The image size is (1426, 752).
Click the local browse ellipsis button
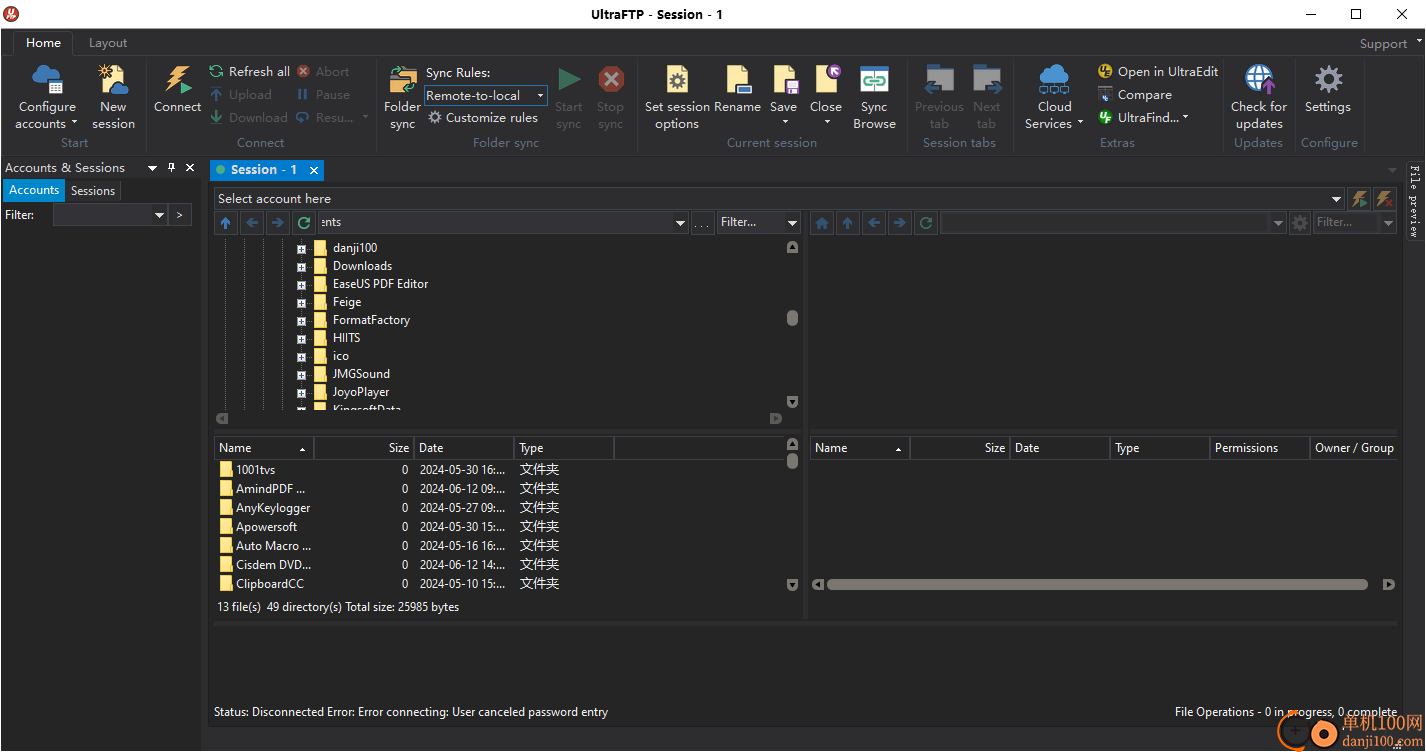pos(702,223)
